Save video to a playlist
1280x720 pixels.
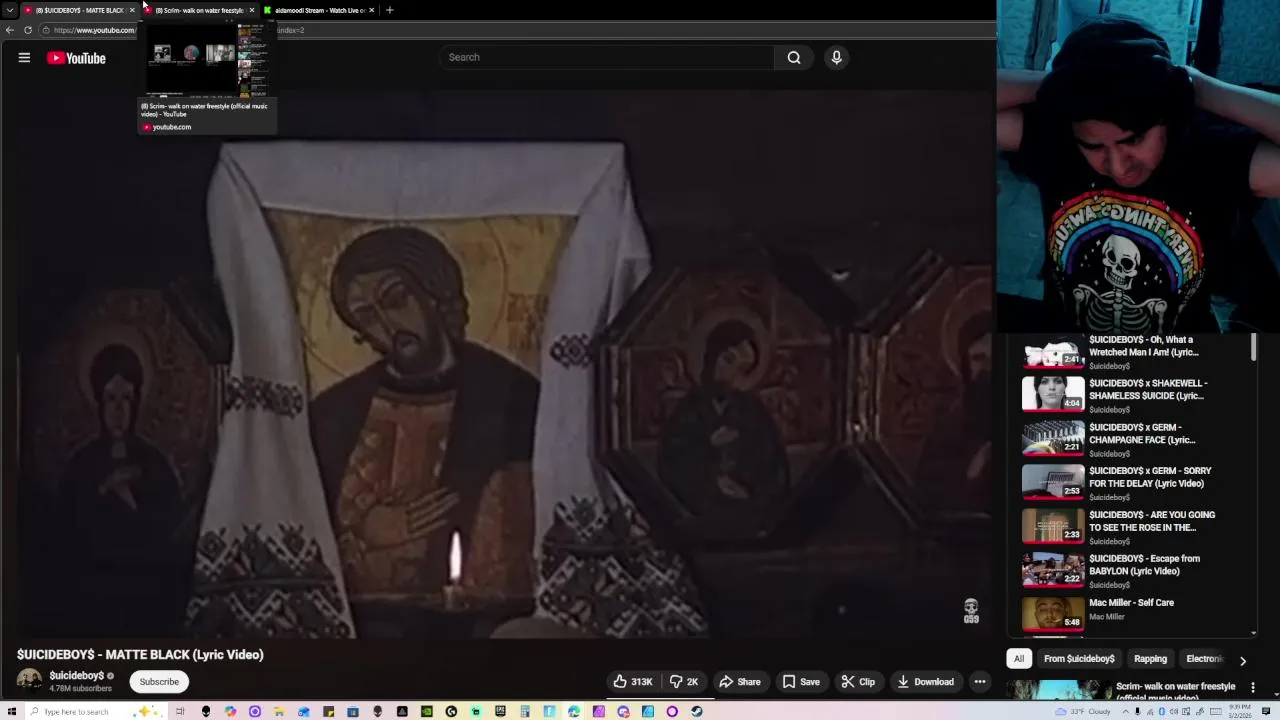[x=801, y=682]
